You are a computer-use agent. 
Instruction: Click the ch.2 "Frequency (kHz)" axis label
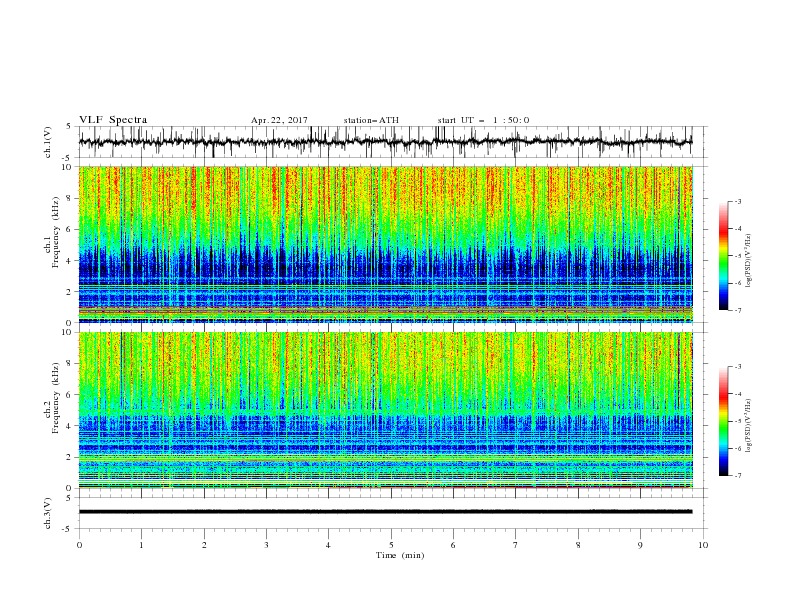coord(56,398)
